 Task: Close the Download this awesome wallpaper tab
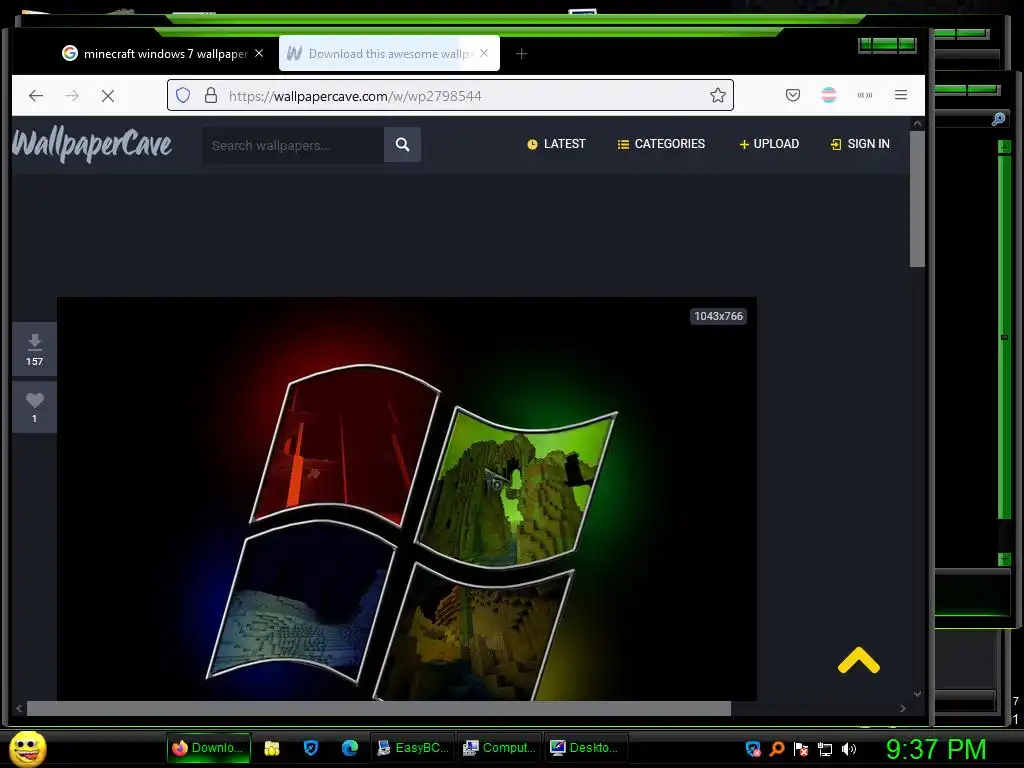click(484, 54)
